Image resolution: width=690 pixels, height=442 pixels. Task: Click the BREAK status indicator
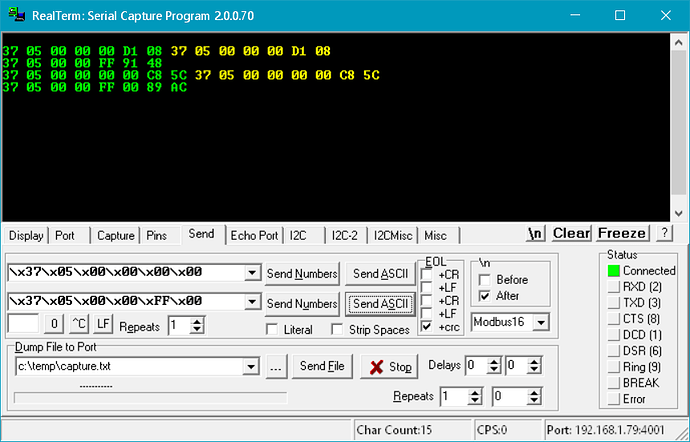click(x=613, y=383)
